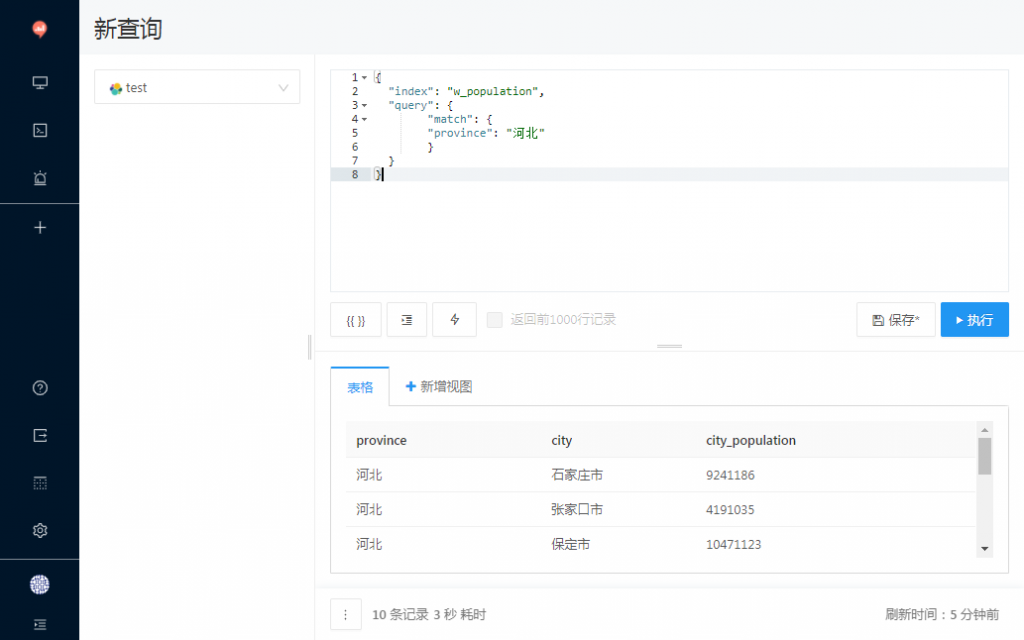Click the settings gear icon in sidebar

point(40,530)
